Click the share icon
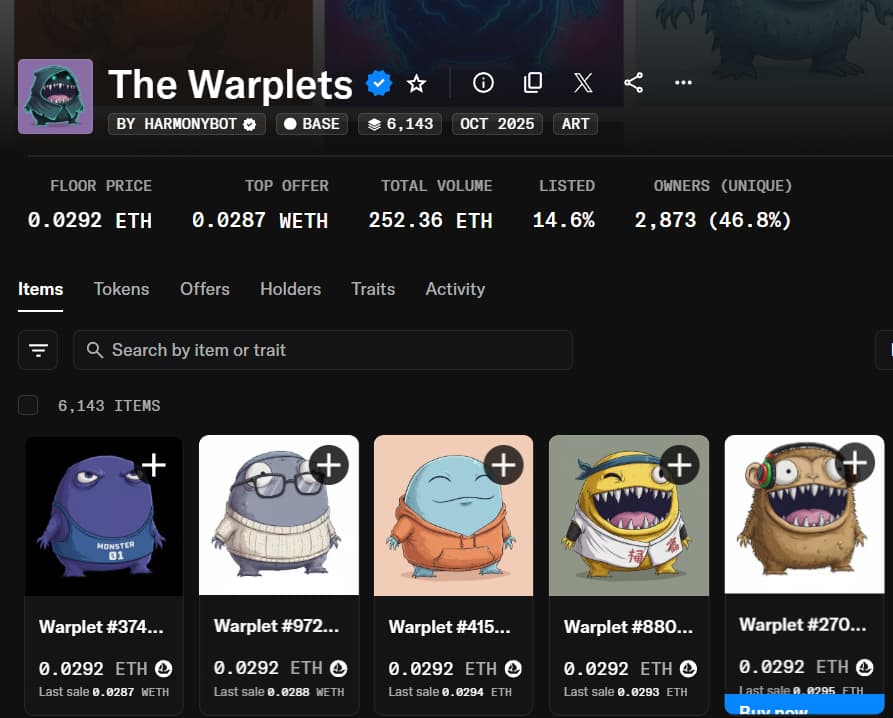The height and width of the screenshot is (718, 893). point(633,83)
